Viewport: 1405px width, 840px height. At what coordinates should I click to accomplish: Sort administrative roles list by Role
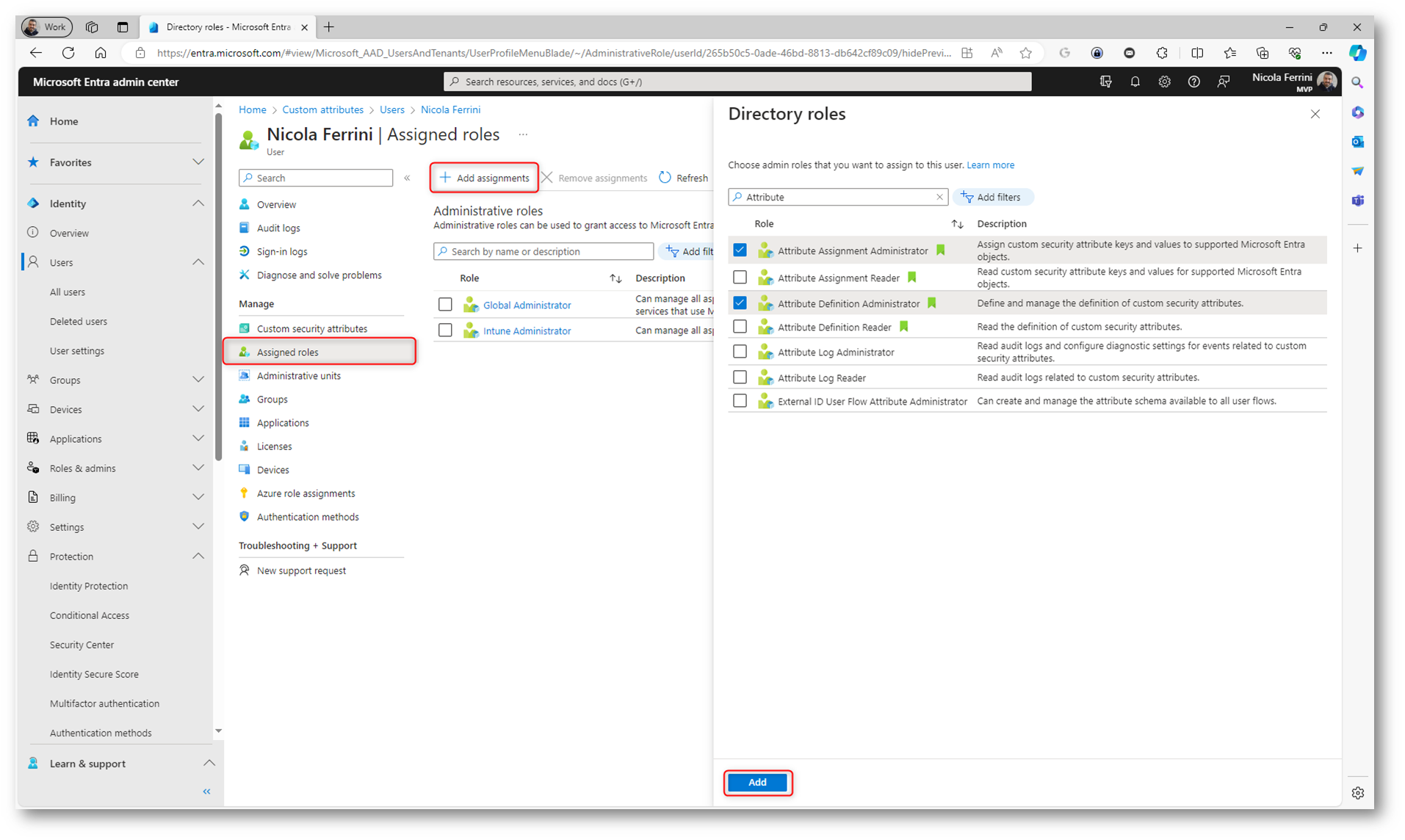[615, 278]
